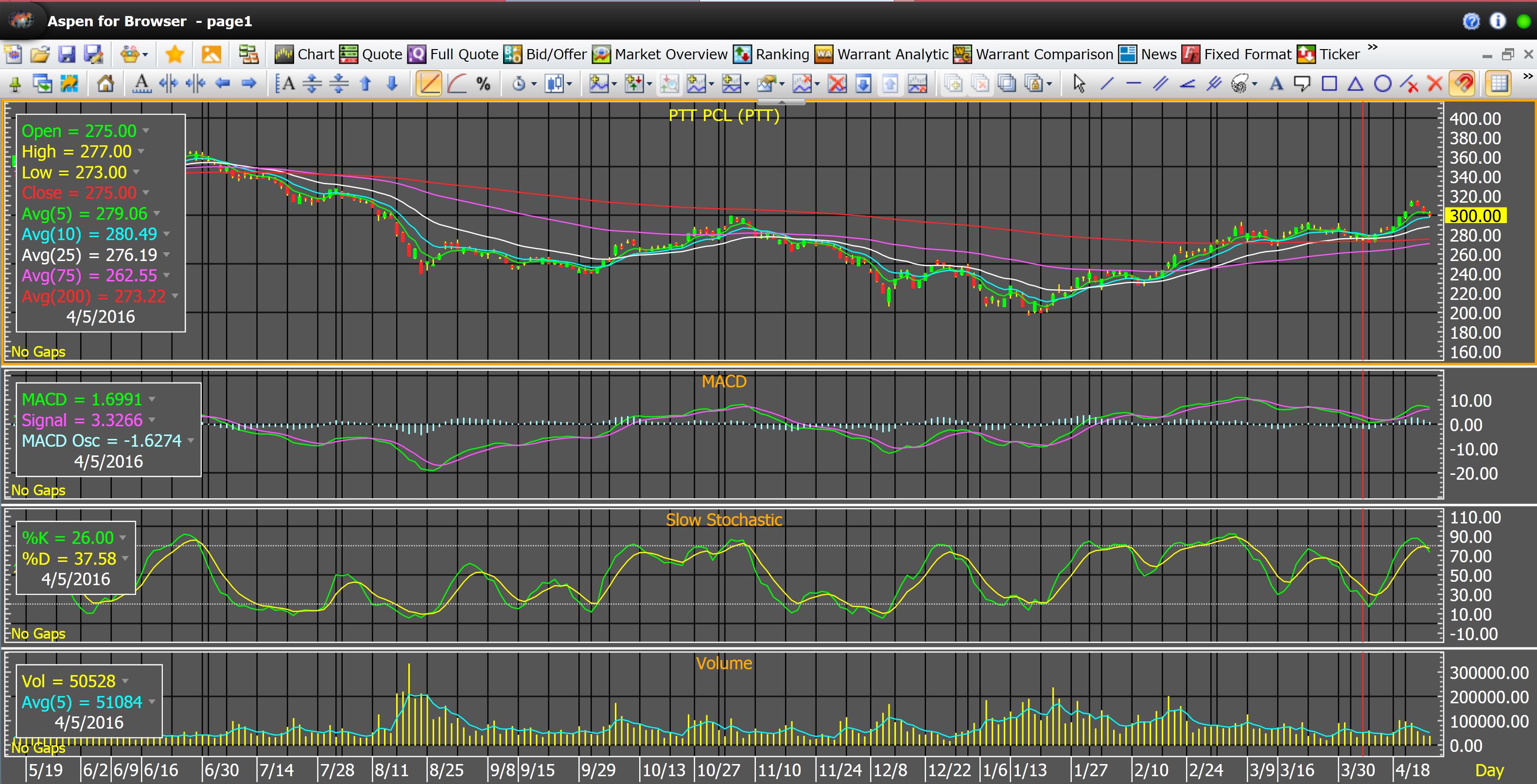Click the orange picture icon

pyautogui.click(x=211, y=54)
